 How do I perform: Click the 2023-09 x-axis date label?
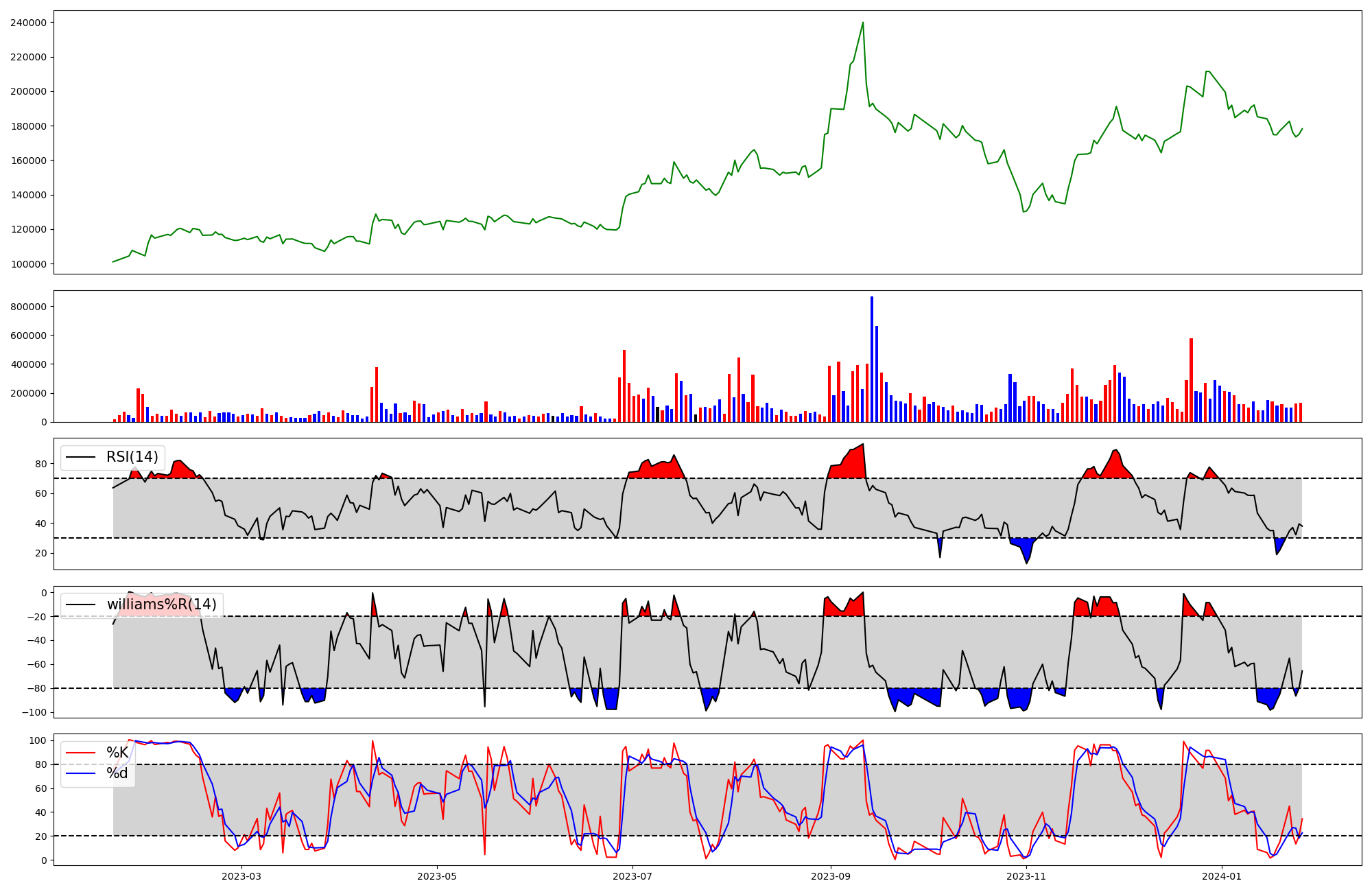click(x=831, y=876)
